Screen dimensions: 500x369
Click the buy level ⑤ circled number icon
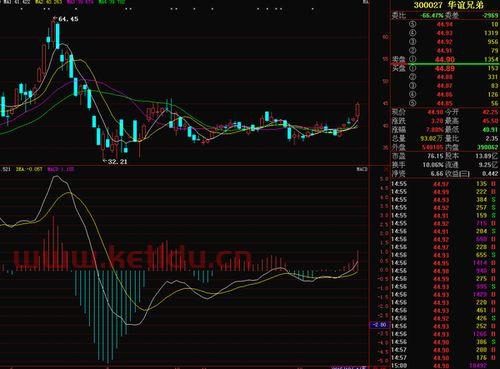(x=413, y=103)
